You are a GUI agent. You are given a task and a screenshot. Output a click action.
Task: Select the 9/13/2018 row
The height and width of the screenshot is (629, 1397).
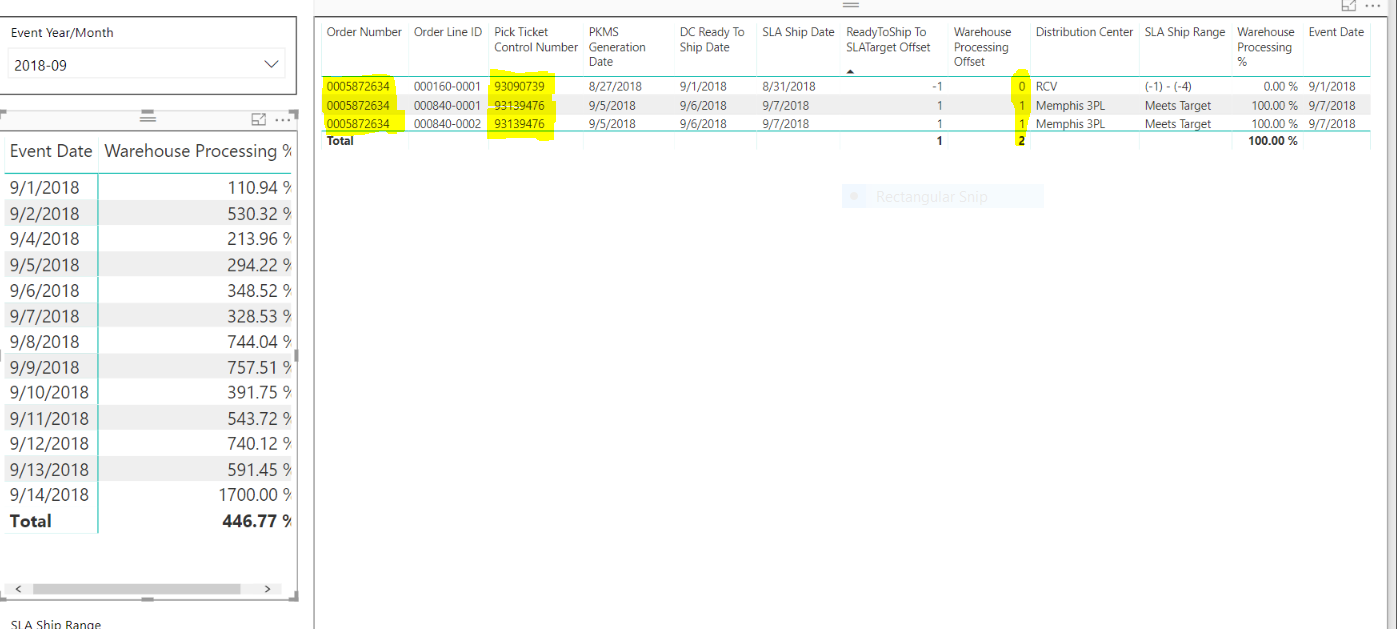pyautogui.click(x=150, y=469)
